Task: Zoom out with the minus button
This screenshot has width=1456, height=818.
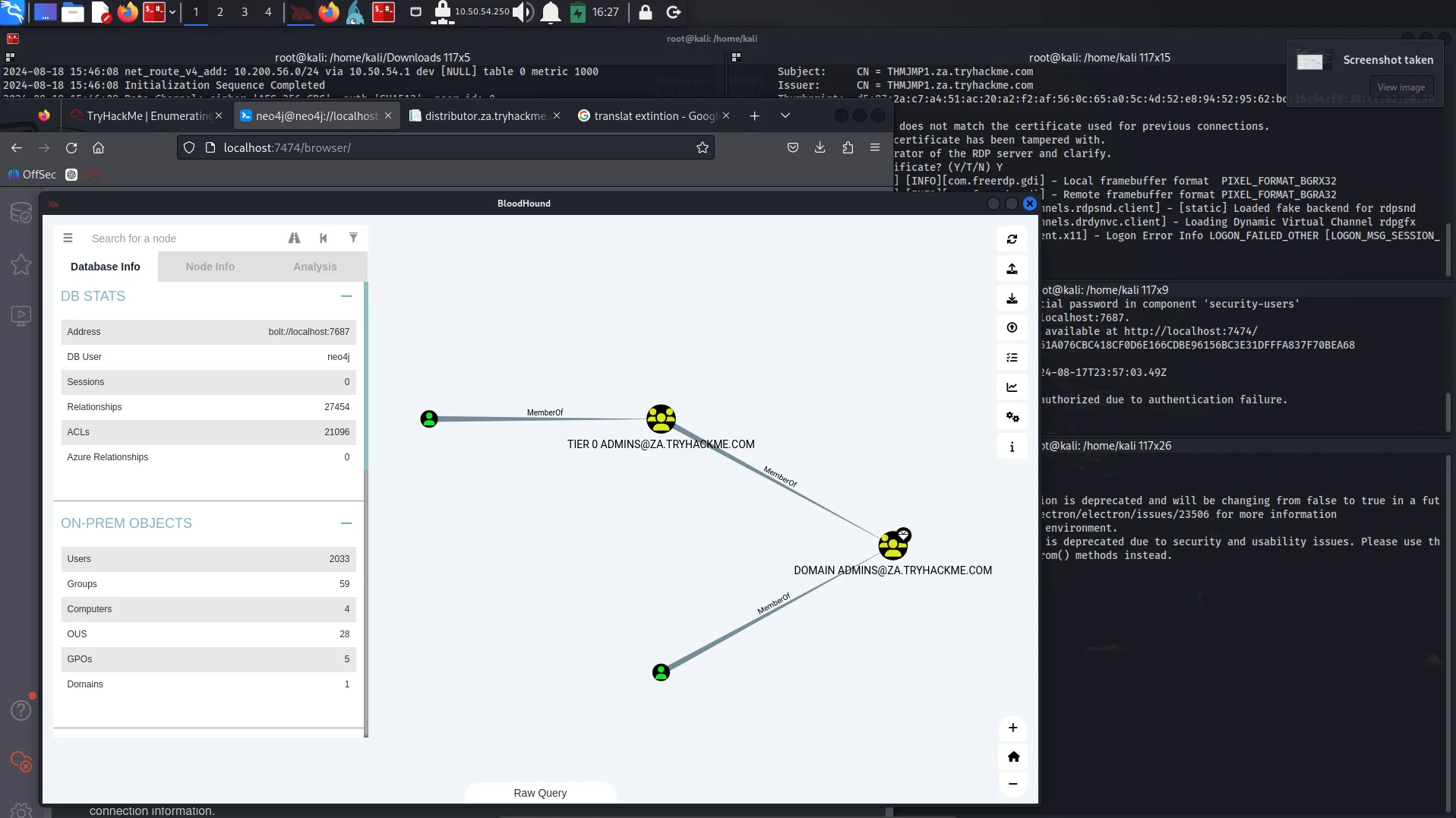Action: point(1012,784)
